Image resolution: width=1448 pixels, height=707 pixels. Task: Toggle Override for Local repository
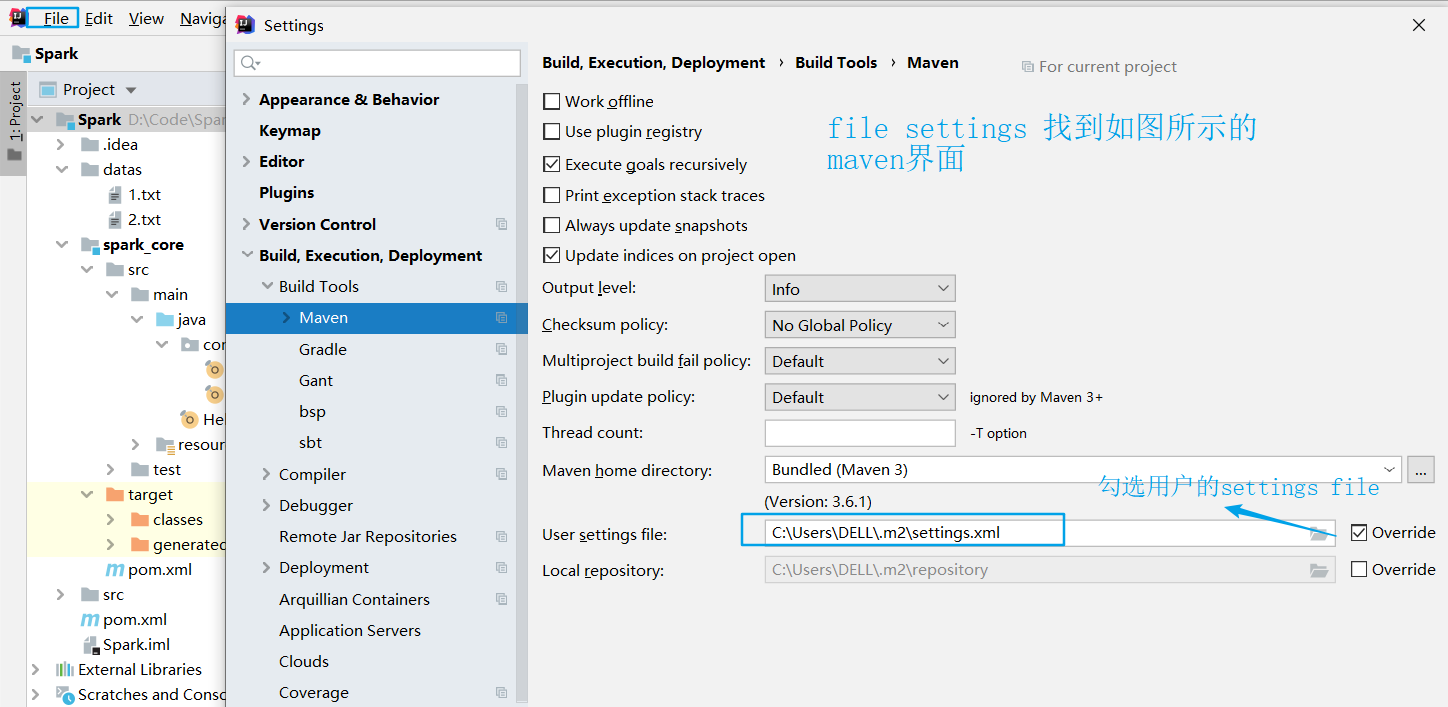[1359, 569]
